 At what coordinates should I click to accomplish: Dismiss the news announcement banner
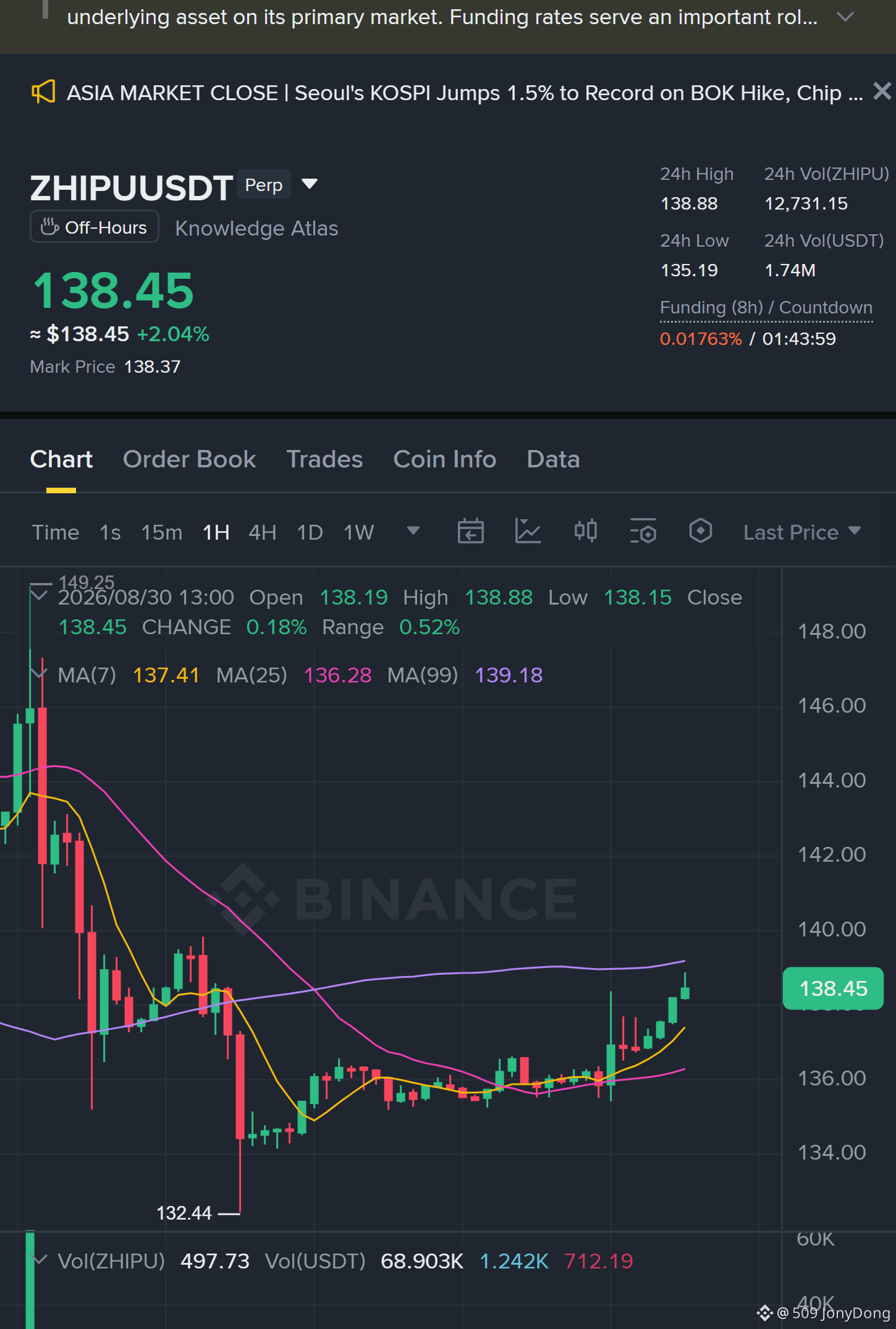(x=882, y=91)
